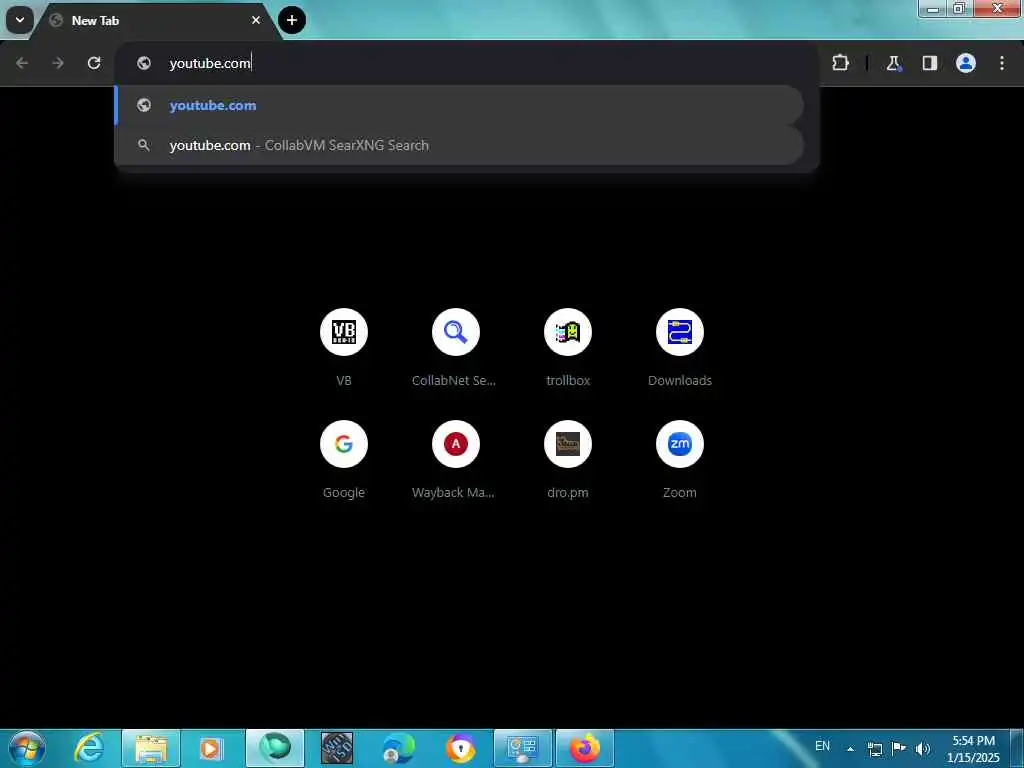Click the Windows Start orb
The image size is (1024, 768).
pyautogui.click(x=26, y=748)
